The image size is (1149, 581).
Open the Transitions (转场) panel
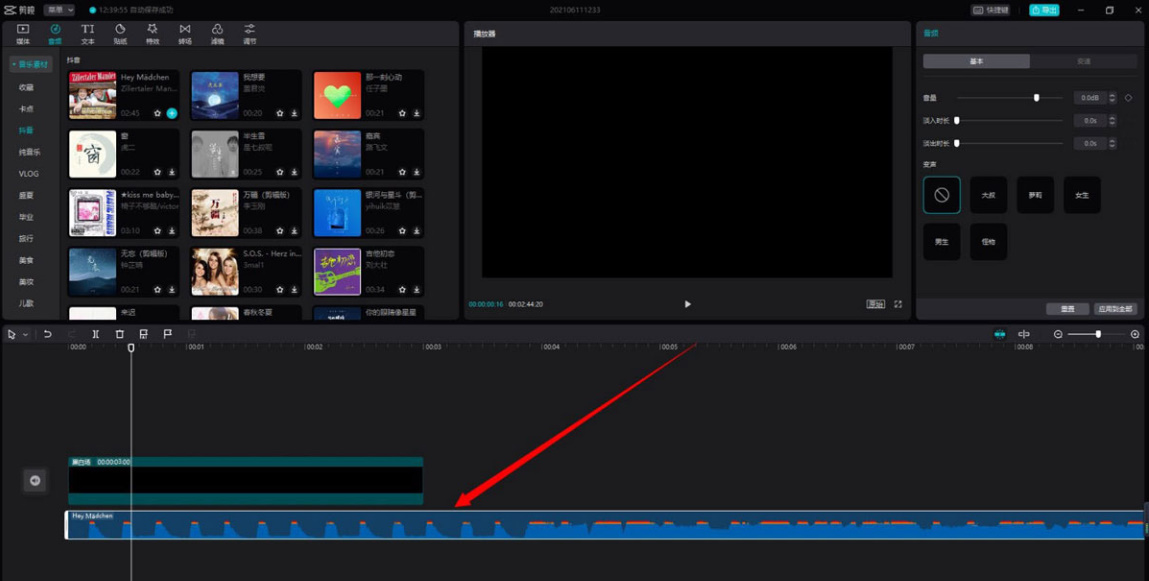(185, 34)
